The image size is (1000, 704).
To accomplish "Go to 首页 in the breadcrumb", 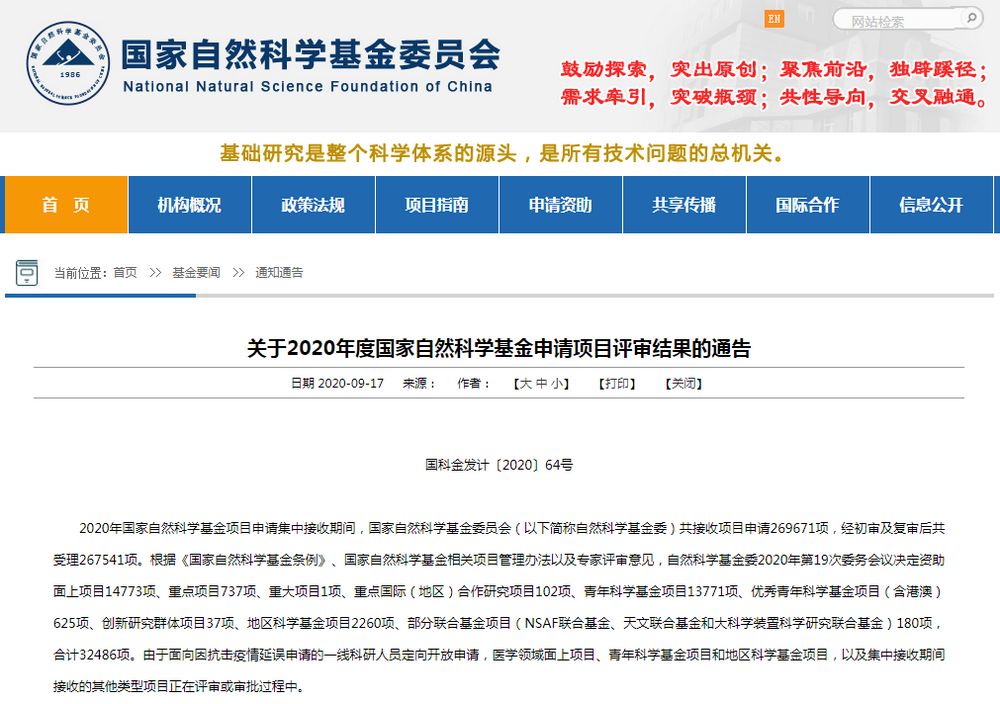I will [125, 273].
